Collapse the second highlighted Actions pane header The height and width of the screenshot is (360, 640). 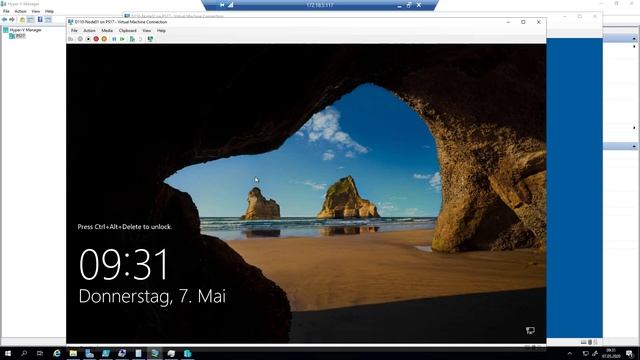coord(634,146)
